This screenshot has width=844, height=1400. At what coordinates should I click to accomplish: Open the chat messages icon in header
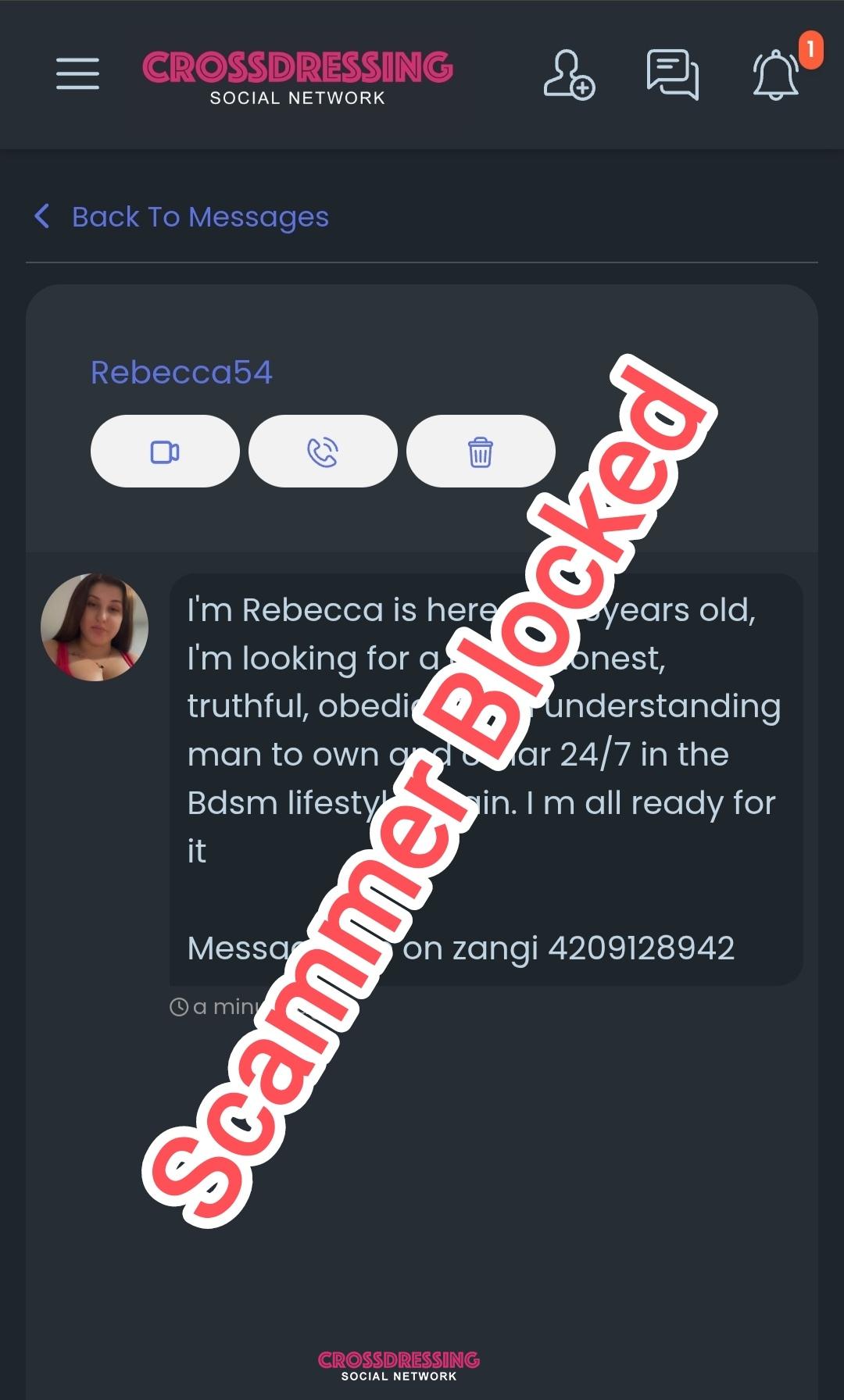[x=672, y=75]
